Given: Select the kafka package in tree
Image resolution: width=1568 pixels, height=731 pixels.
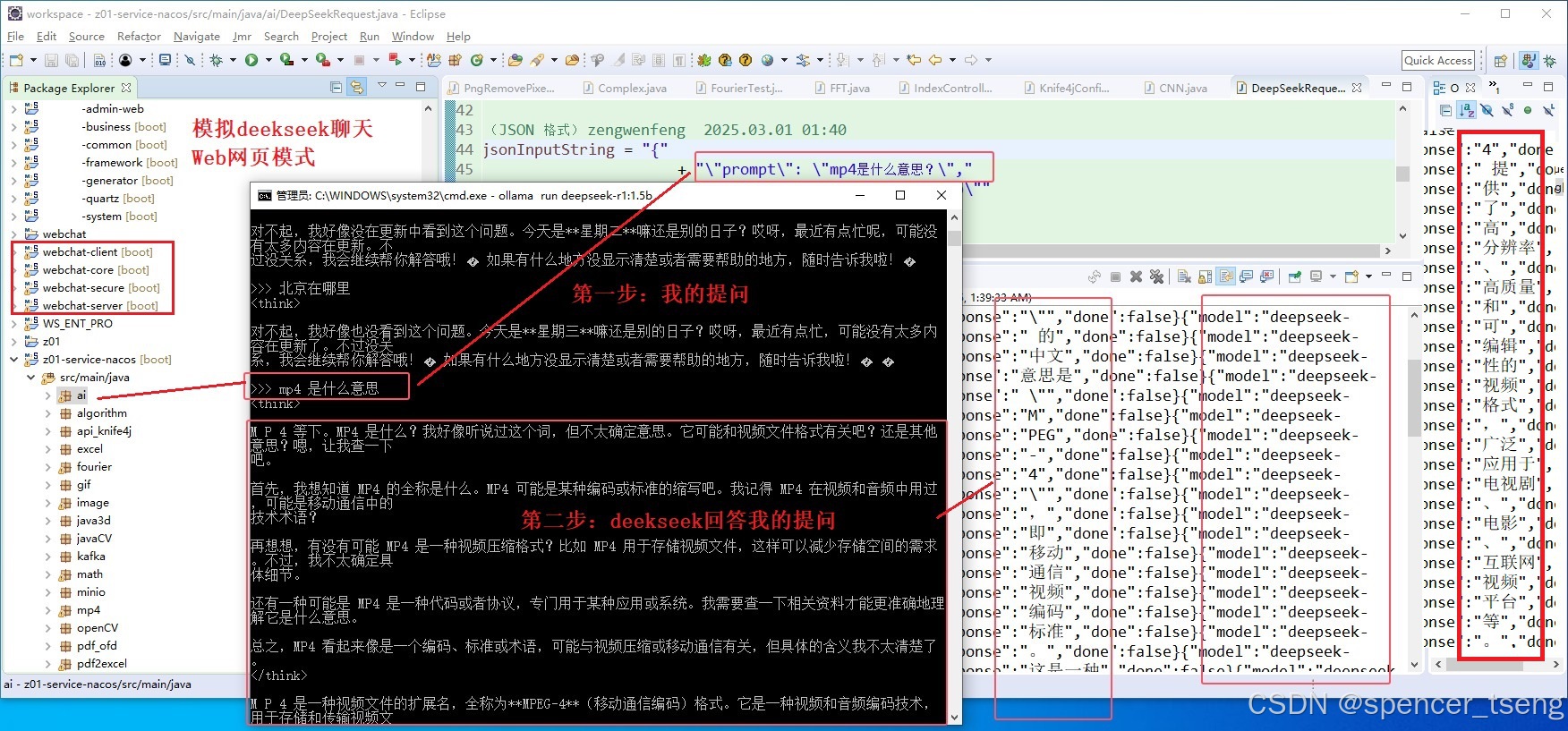Looking at the screenshot, I should pyautogui.click(x=90, y=557).
